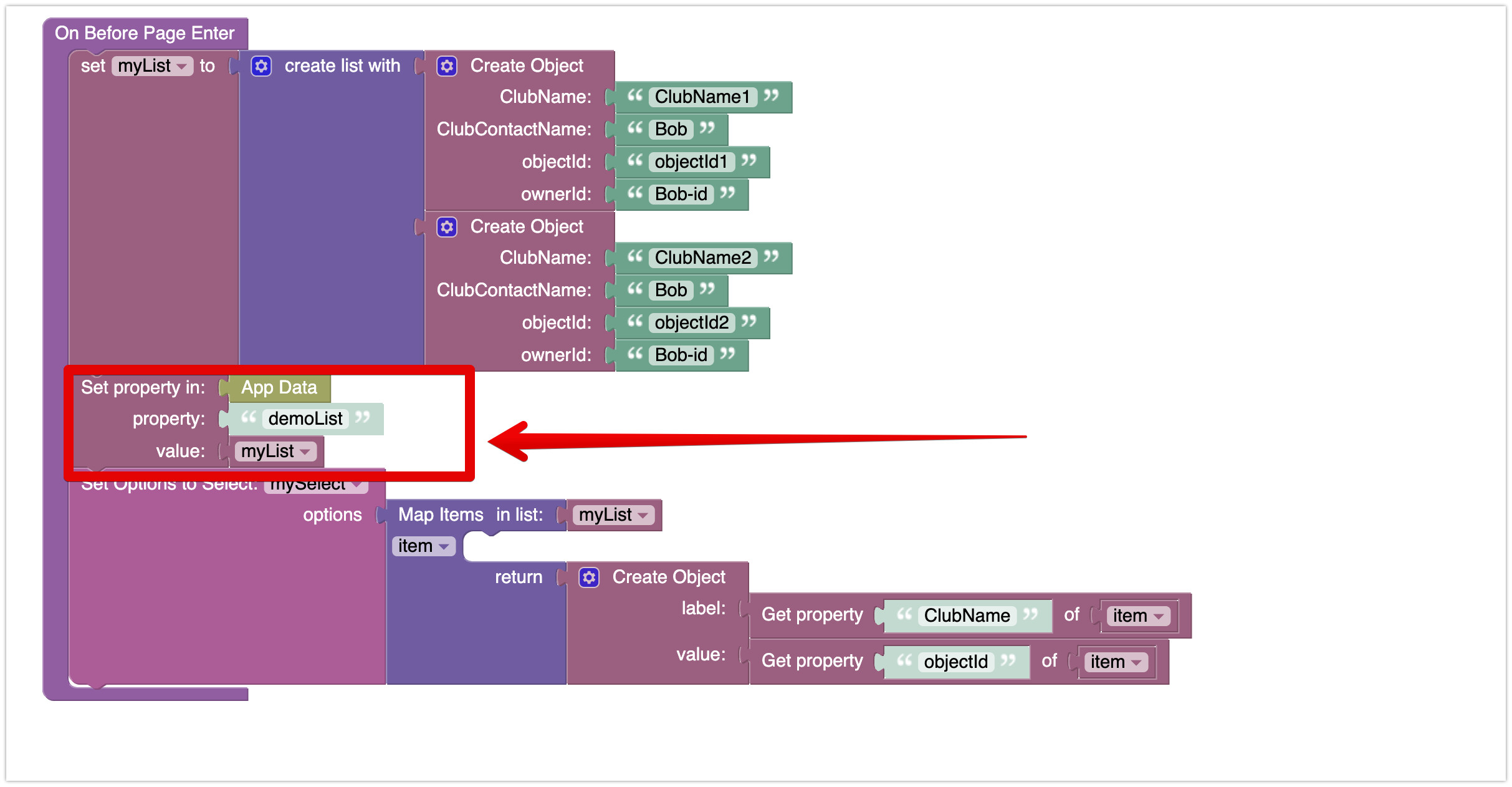
Task: Click the Map Items block label
Action: [x=441, y=514]
